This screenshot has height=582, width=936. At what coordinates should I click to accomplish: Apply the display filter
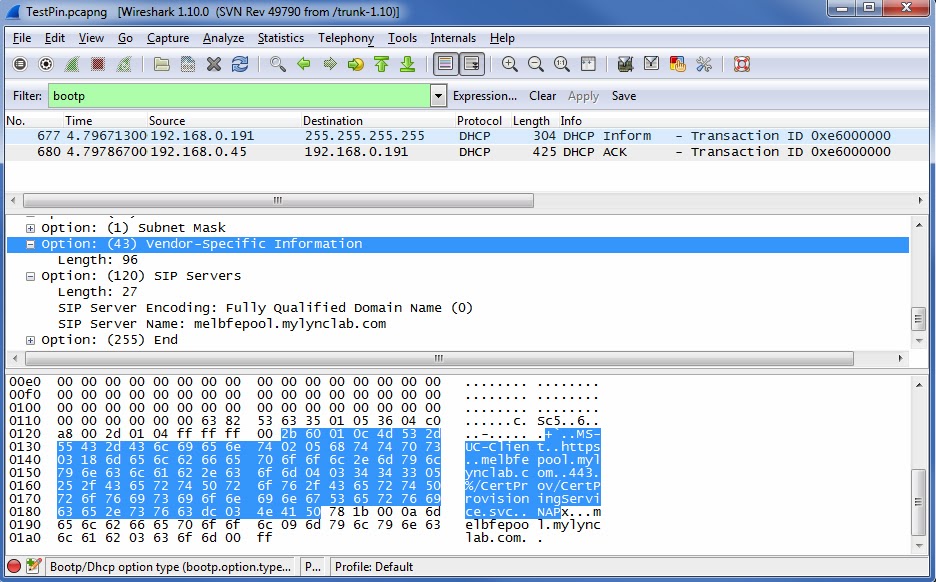583,96
